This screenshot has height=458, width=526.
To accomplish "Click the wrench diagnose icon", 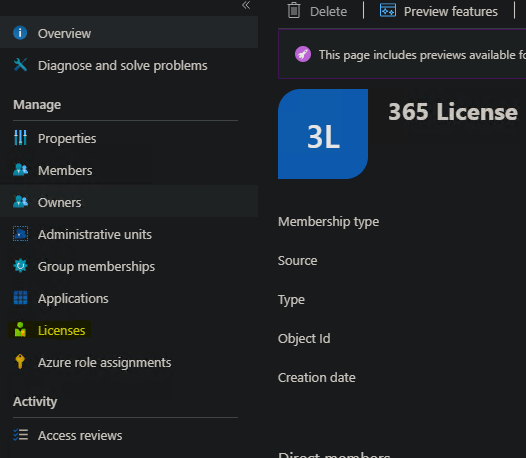I will pyautogui.click(x=20, y=65).
